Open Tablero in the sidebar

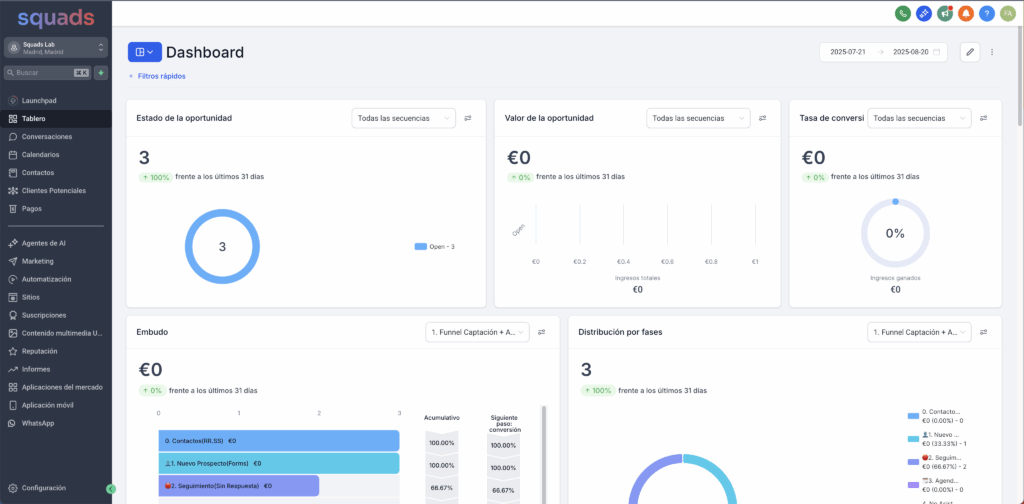click(56, 119)
